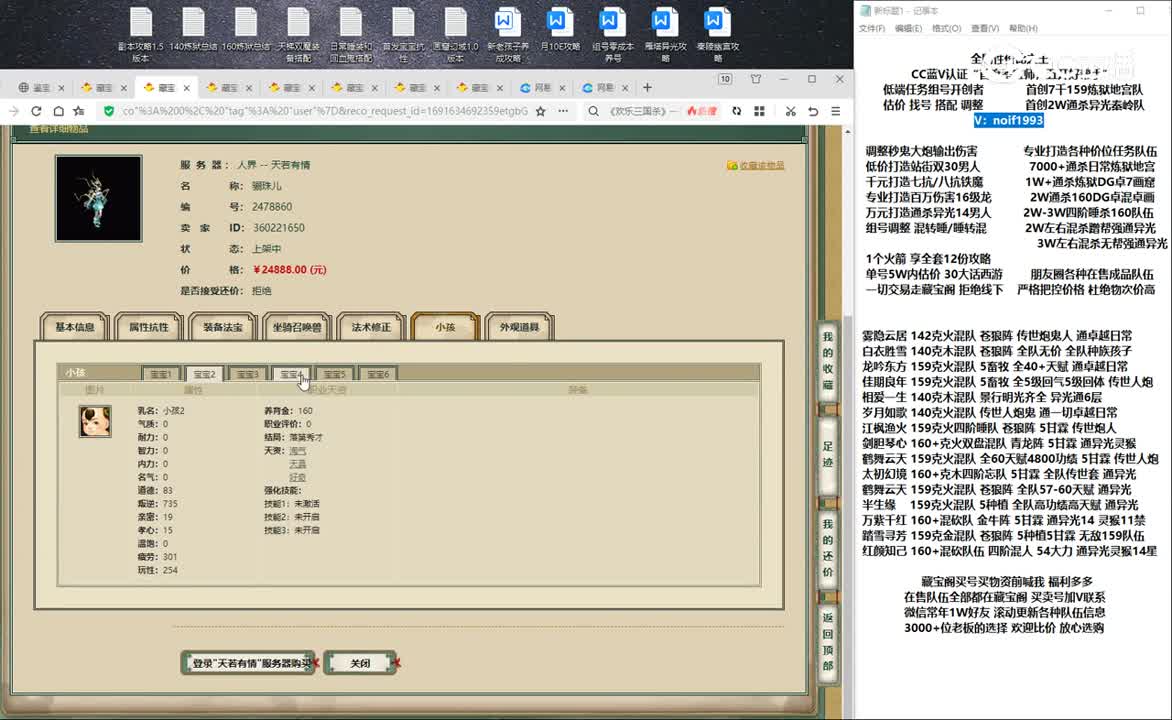Click the 登录"天若有情"服务器购买 button
1172x720 pixels.
(249, 663)
